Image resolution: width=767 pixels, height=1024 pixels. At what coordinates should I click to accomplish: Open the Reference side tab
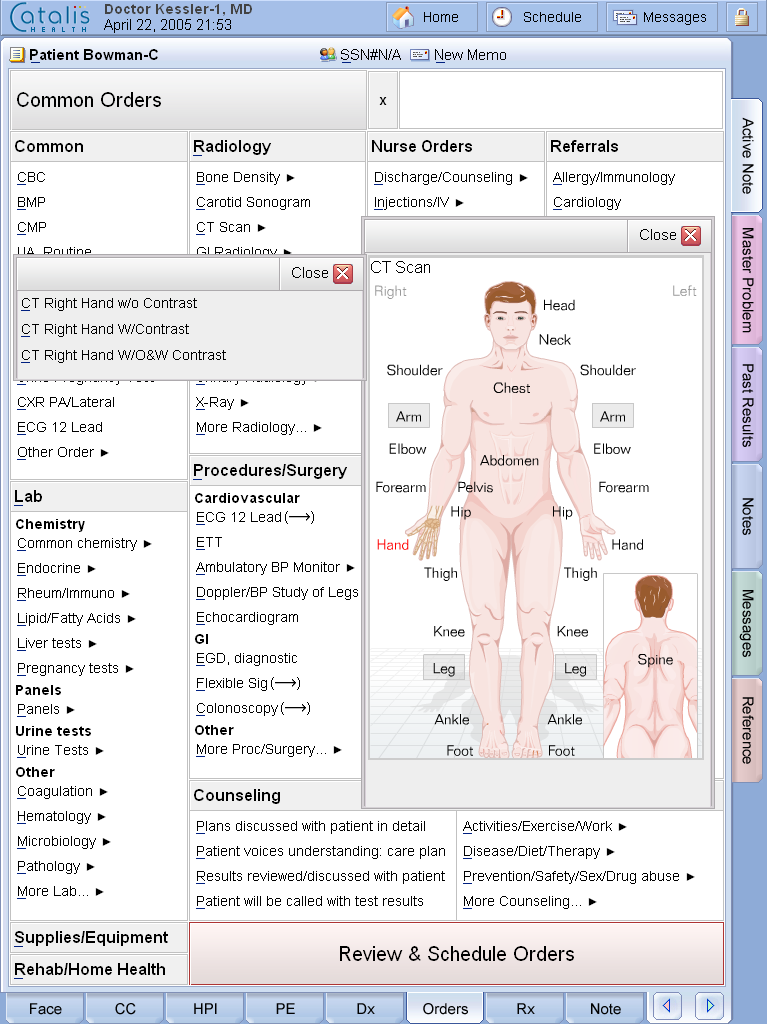(747, 730)
